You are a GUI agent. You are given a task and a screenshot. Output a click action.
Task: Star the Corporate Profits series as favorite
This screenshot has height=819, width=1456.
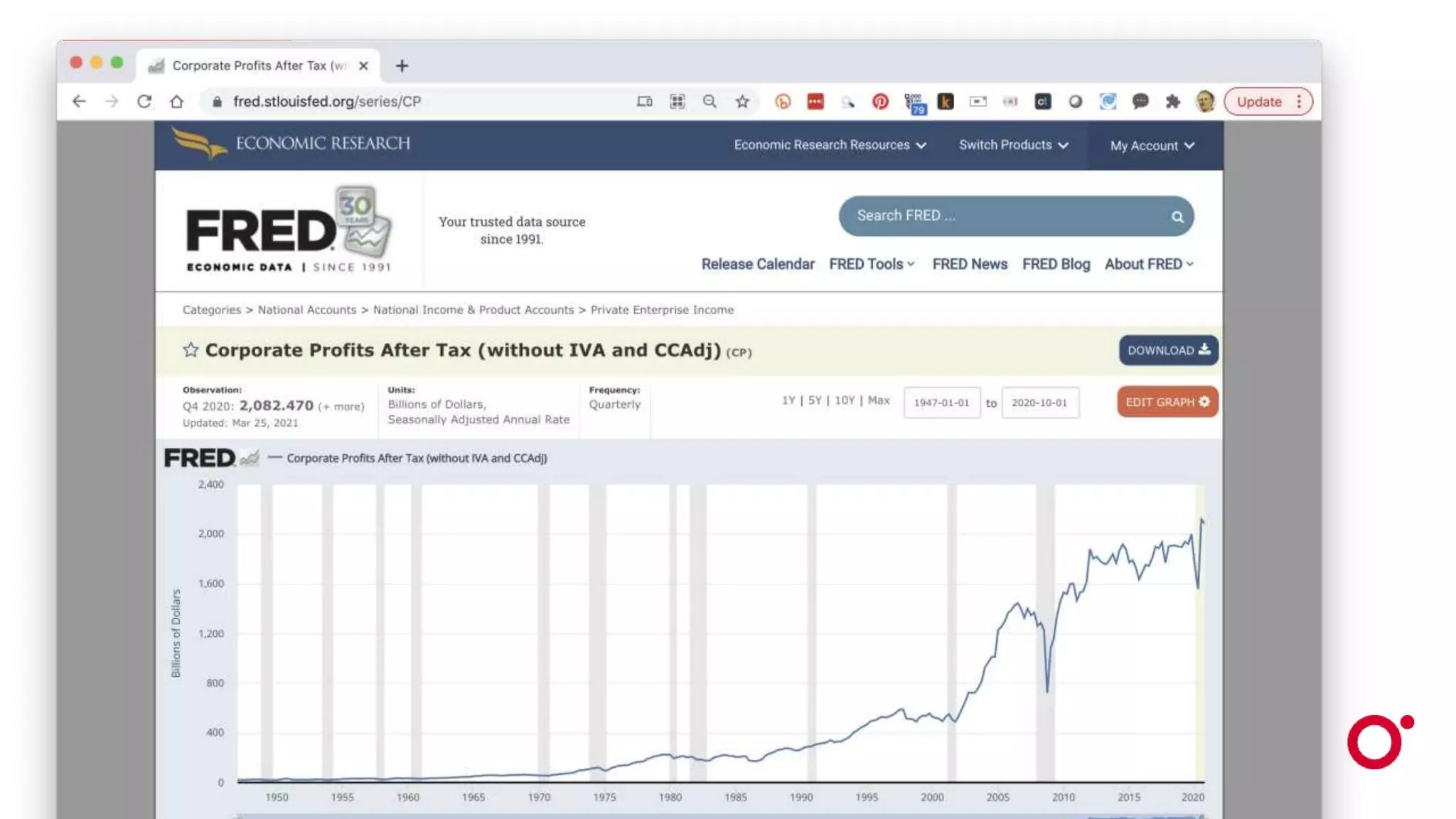click(x=190, y=350)
